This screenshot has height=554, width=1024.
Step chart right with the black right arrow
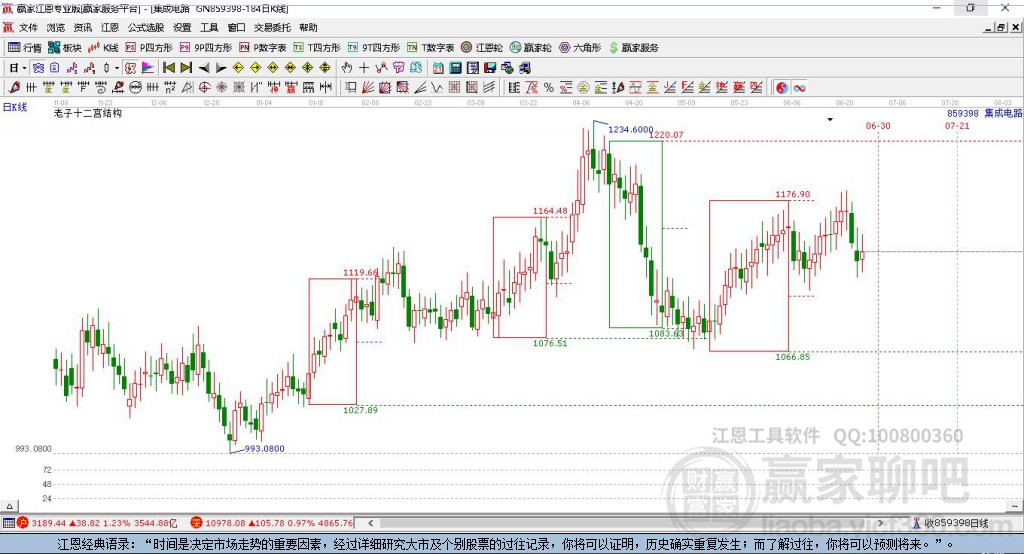point(221,68)
